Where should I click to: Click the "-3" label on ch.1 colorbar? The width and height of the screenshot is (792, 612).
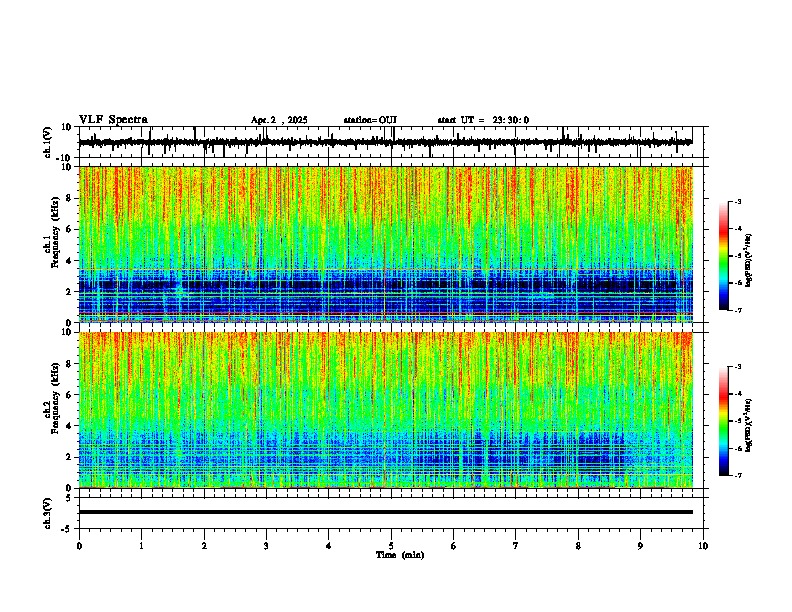click(x=738, y=202)
